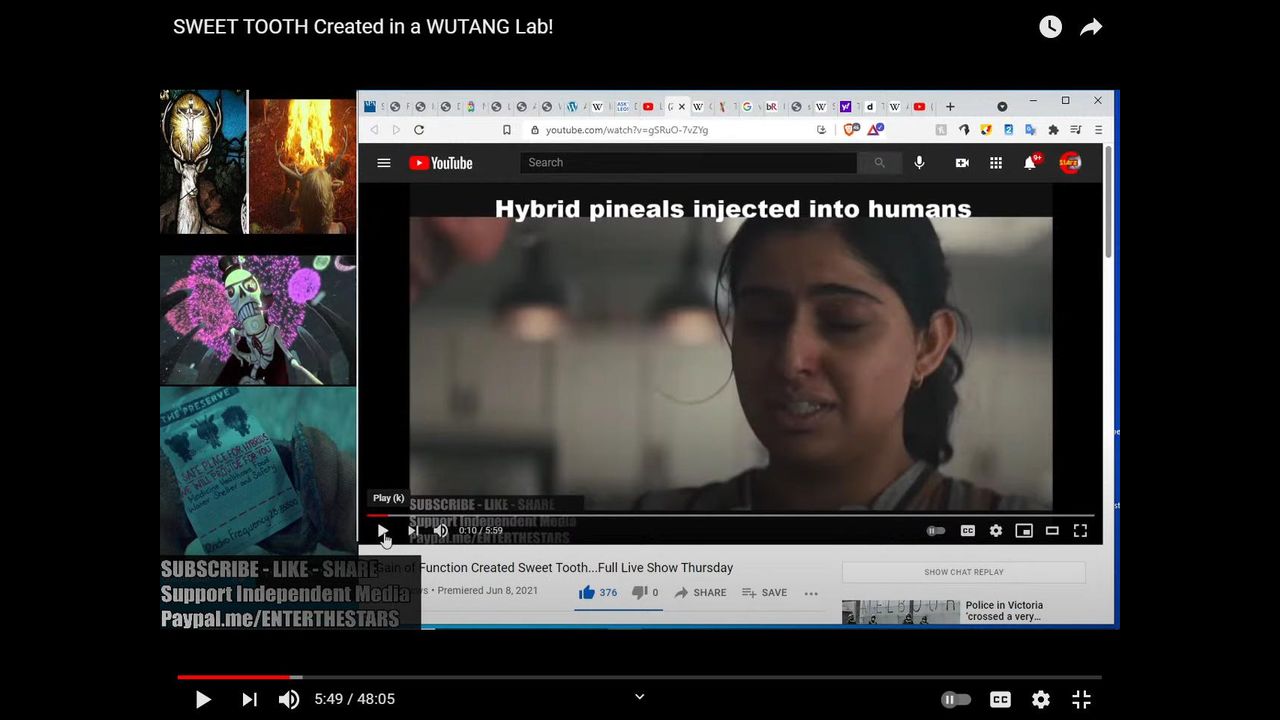Toggle closed captions in the bottom control bar
The width and height of the screenshot is (1280, 720).
1000,699
